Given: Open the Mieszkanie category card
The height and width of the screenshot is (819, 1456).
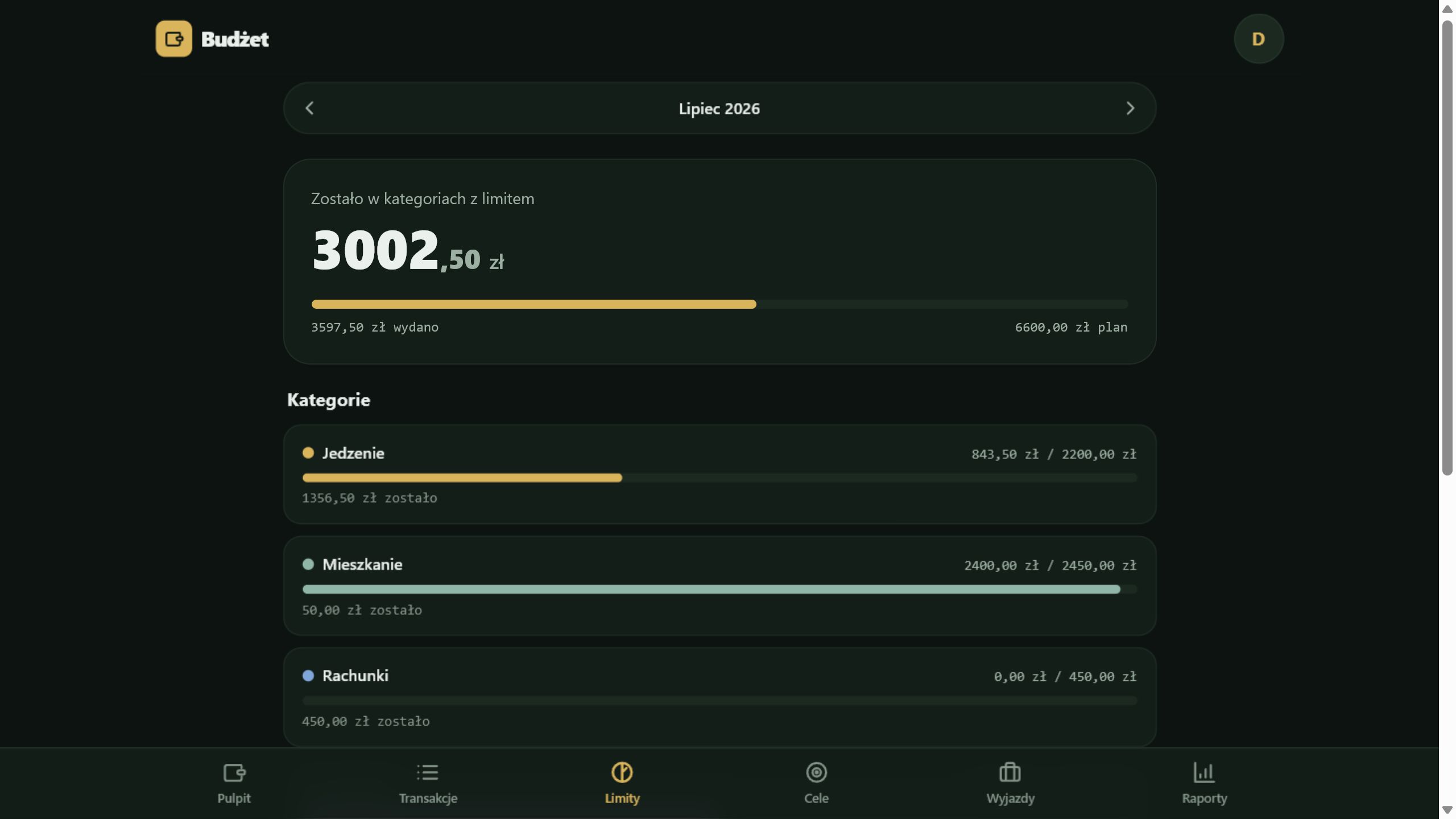Looking at the screenshot, I should (x=719, y=586).
